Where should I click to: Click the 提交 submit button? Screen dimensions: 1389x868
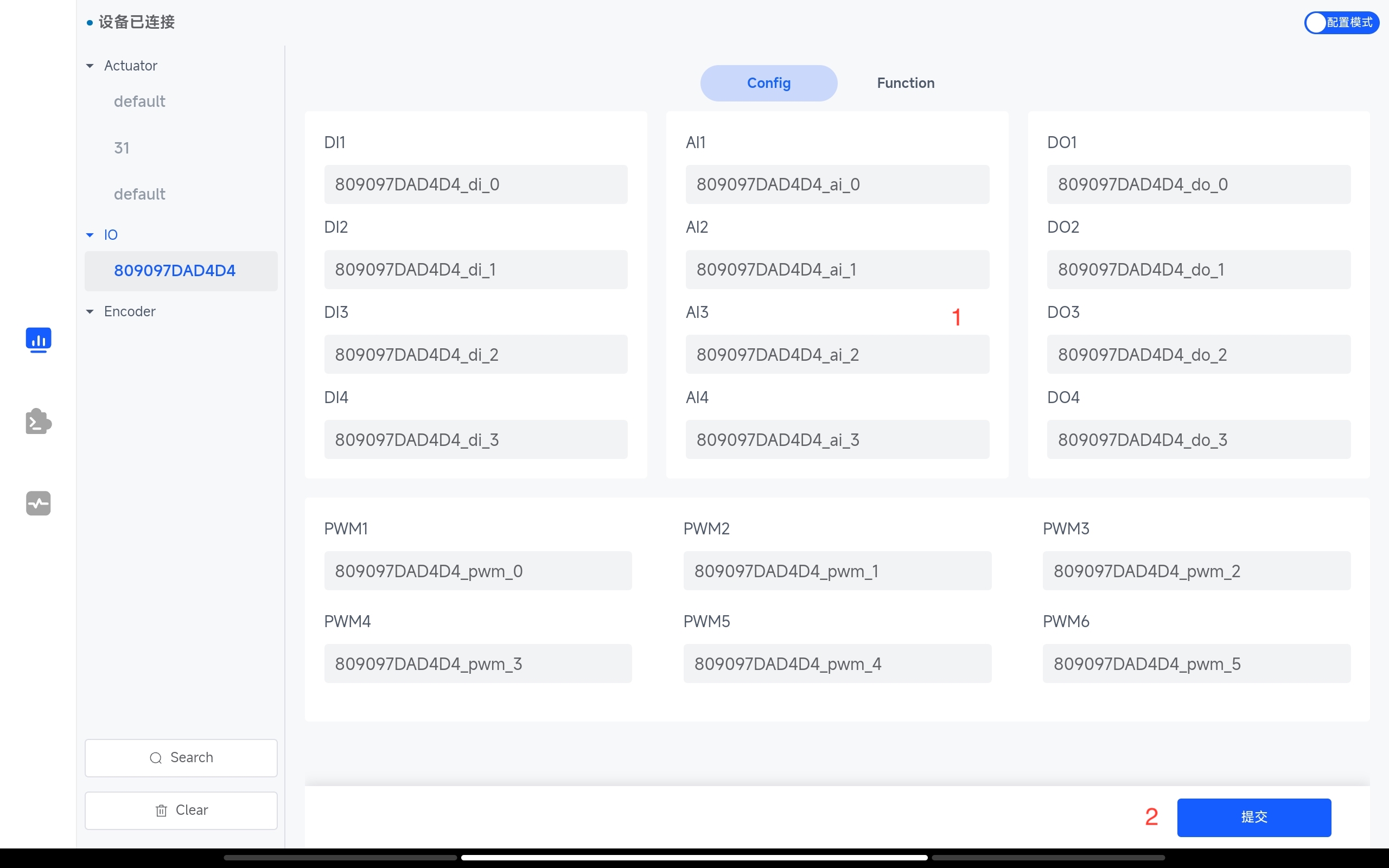pyautogui.click(x=1254, y=817)
